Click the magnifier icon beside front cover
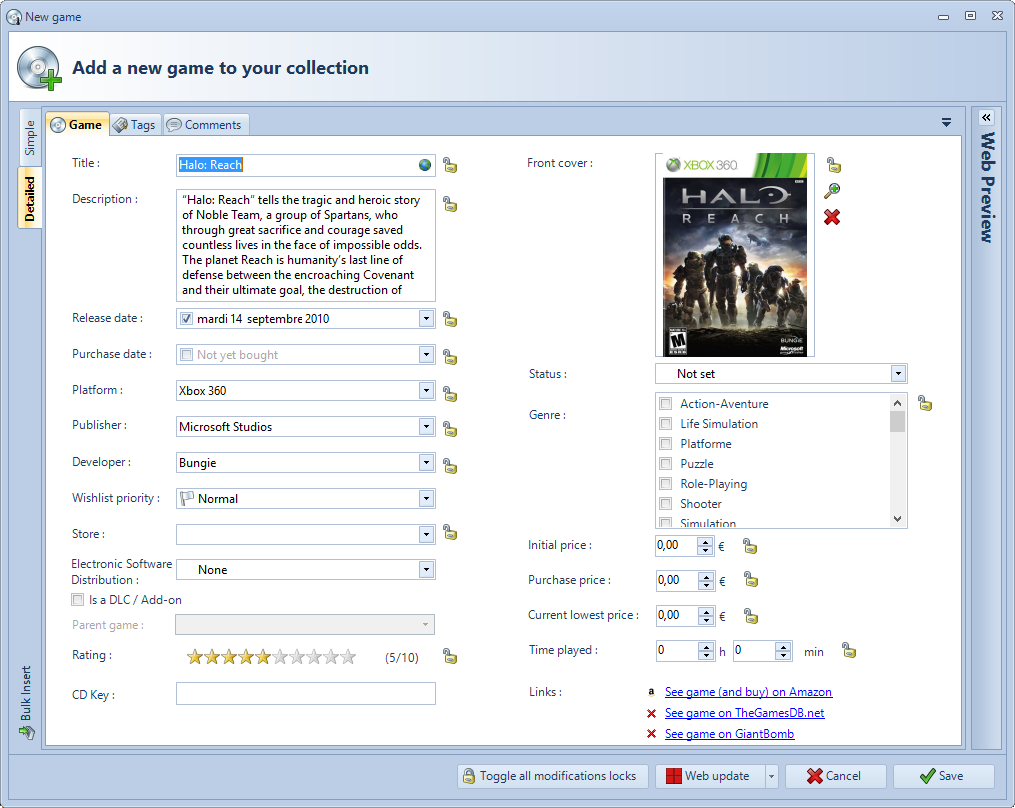Image resolution: width=1015 pixels, height=808 pixels. [x=832, y=191]
